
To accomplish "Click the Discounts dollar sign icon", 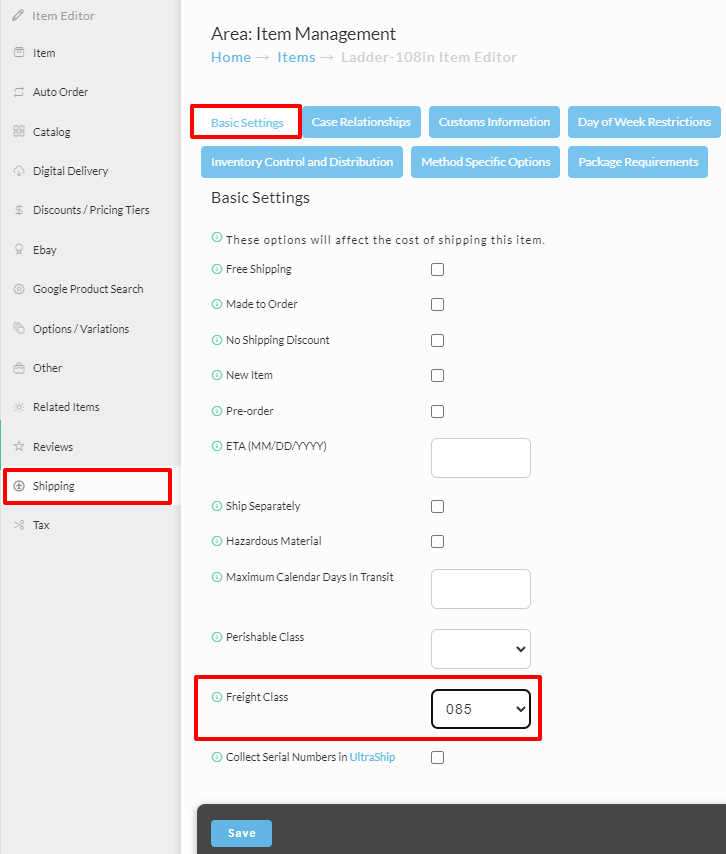I will click(19, 210).
